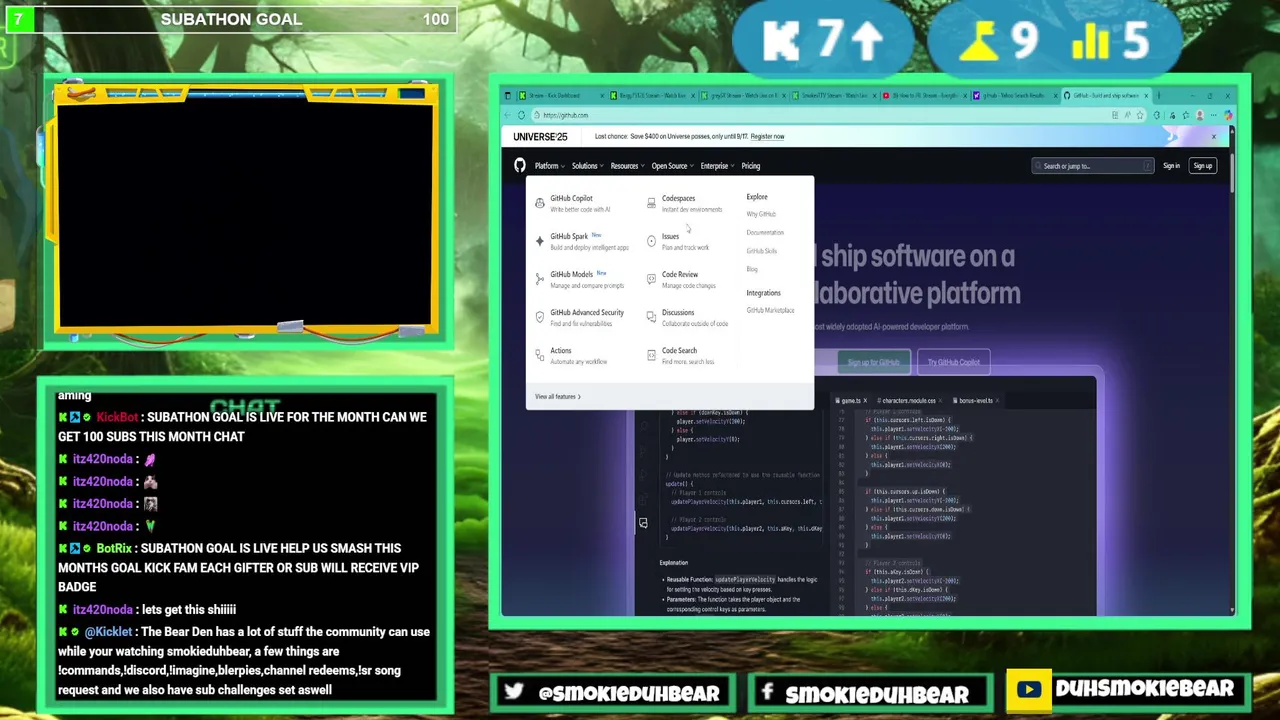Expand the Solutions dropdown

click(x=587, y=166)
